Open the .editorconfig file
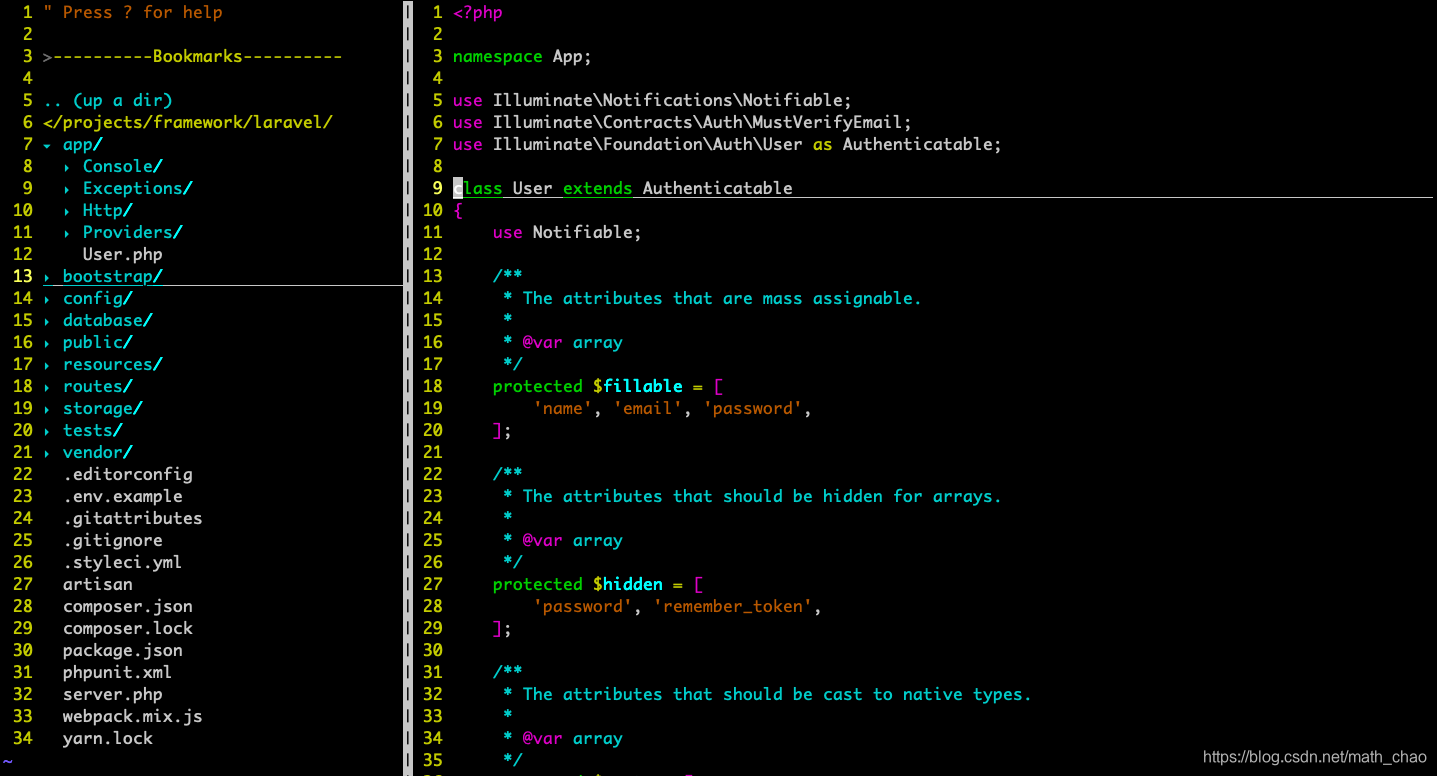The height and width of the screenshot is (776, 1437). click(128, 475)
